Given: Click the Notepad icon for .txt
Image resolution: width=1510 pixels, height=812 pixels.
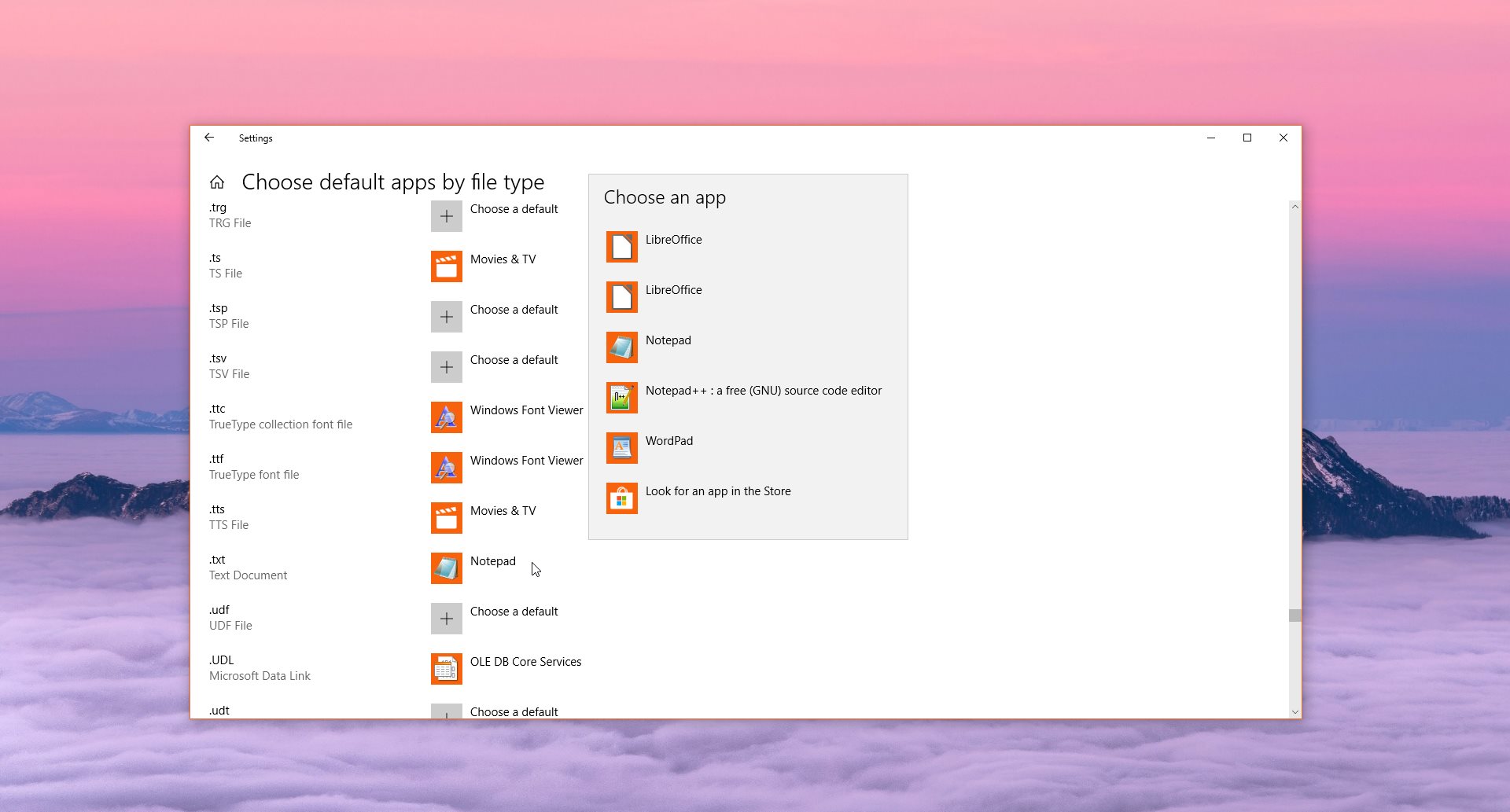Looking at the screenshot, I should [446, 568].
